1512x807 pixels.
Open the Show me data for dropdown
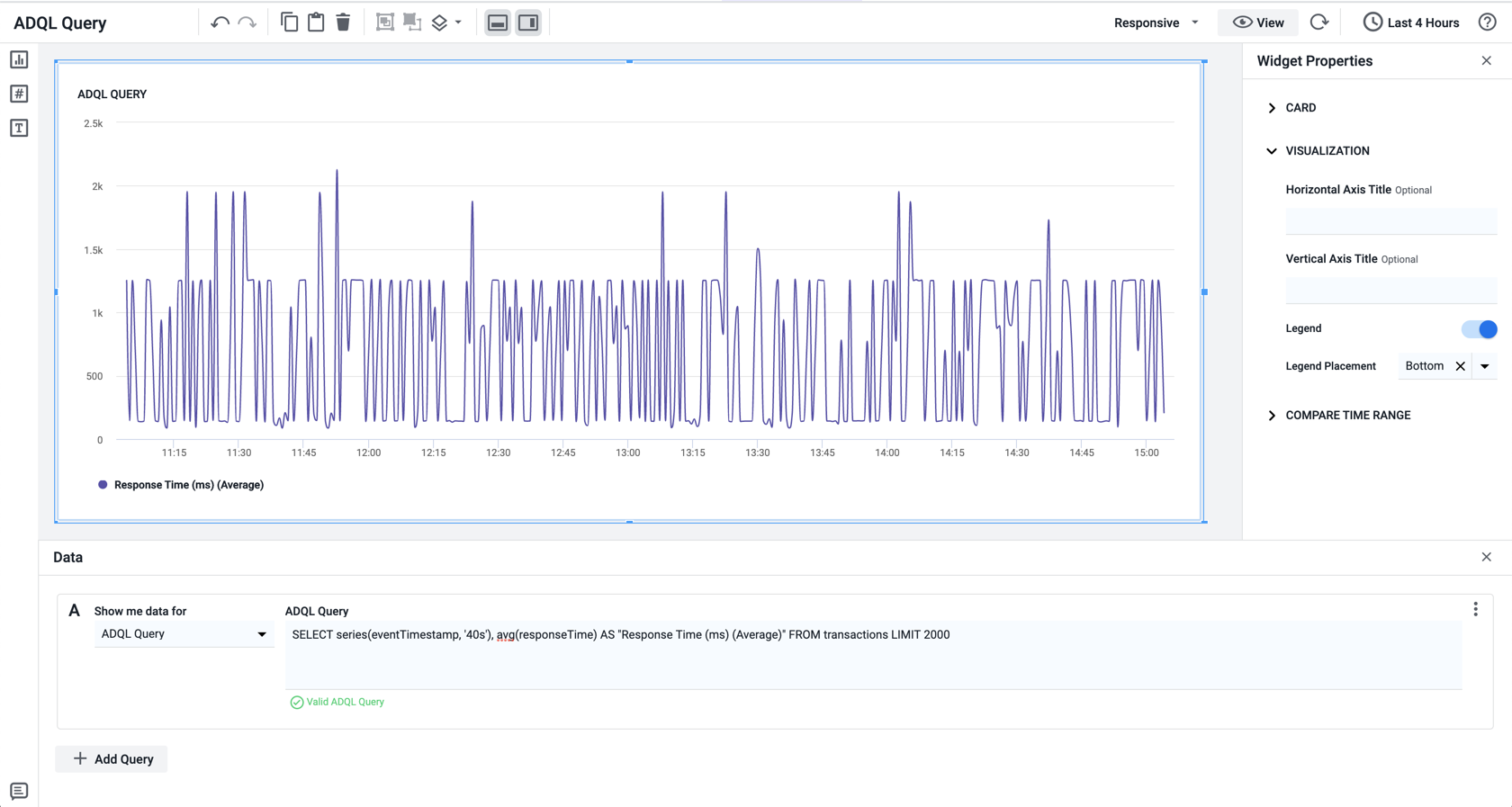tap(183, 634)
